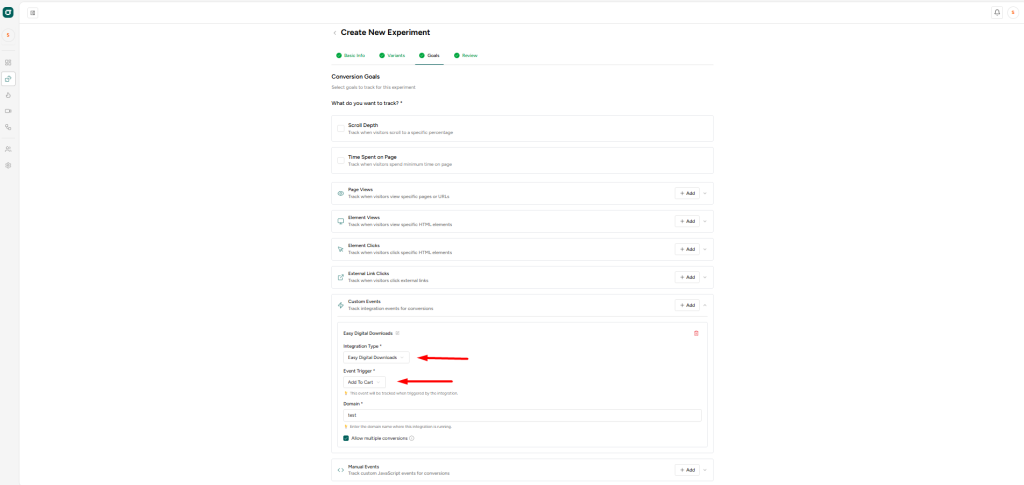This screenshot has width=1024, height=485.
Task: Expand the Manual Events section chevron
Action: click(705, 470)
